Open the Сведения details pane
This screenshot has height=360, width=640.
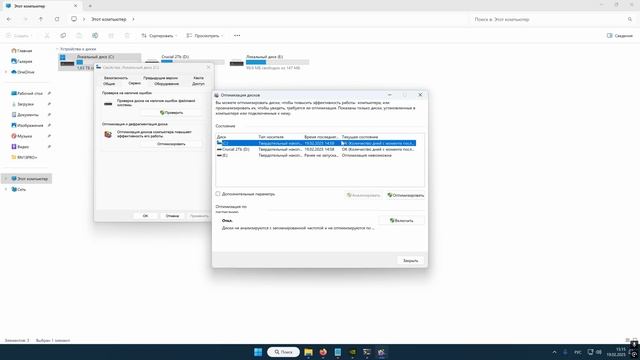pyautogui.click(x=620, y=36)
